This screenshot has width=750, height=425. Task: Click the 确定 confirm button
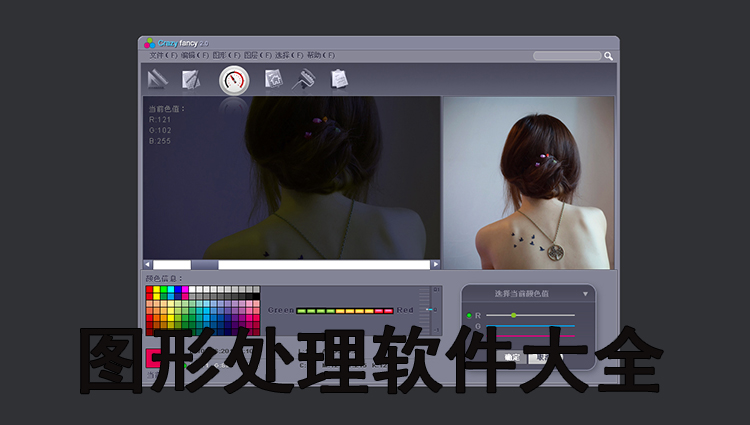[512, 357]
